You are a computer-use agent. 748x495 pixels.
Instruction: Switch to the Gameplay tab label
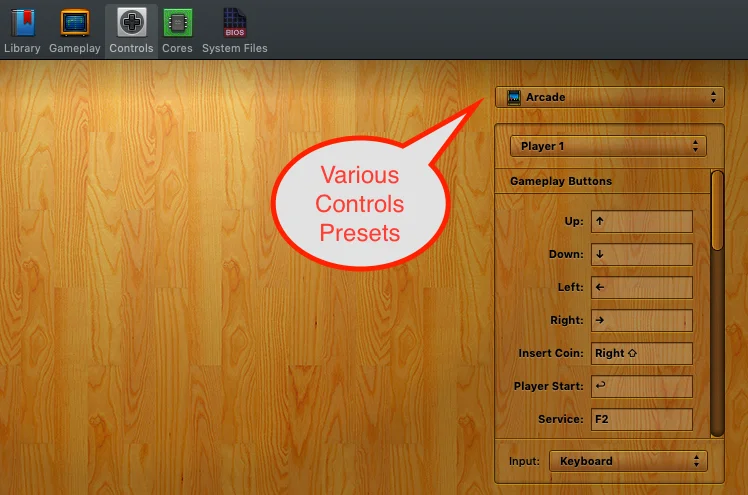pyautogui.click(x=75, y=48)
